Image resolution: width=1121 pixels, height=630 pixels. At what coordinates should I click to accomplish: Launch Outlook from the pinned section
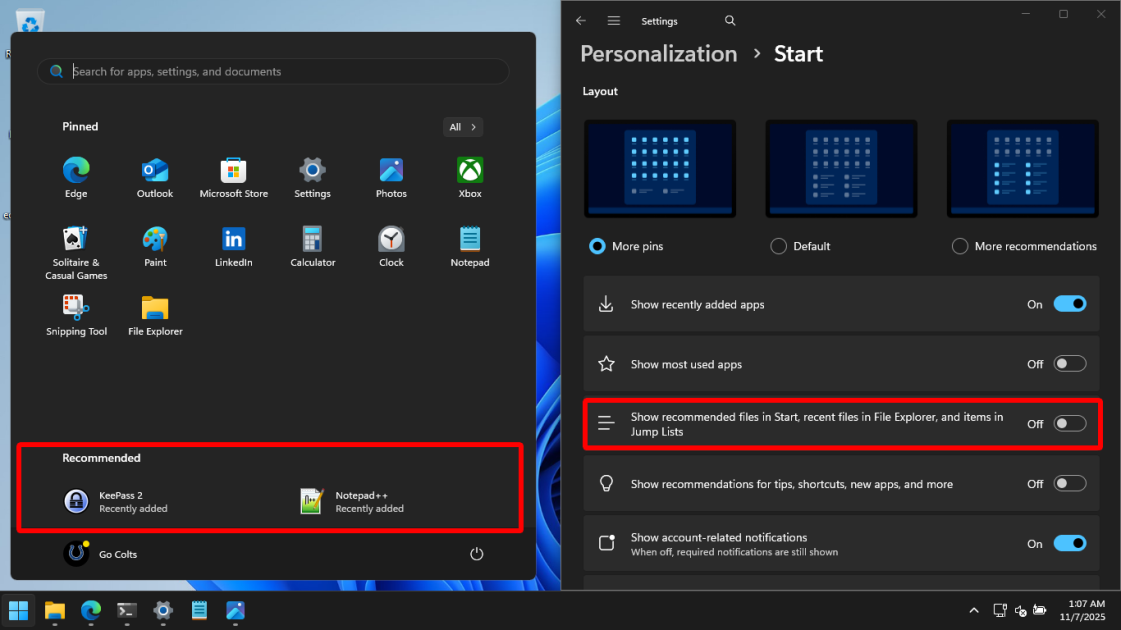[x=154, y=177]
